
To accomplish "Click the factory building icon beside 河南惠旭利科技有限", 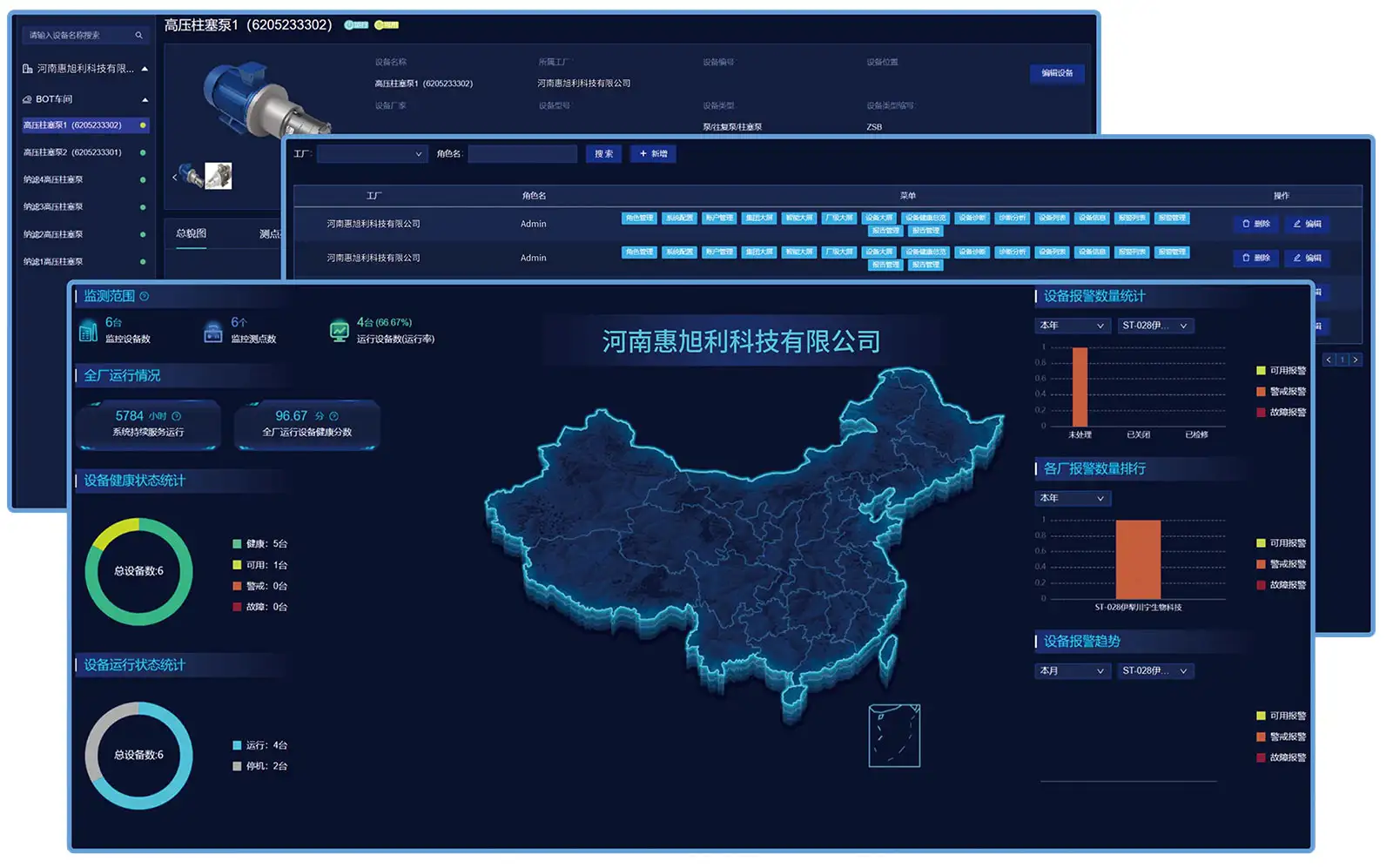I will click(28, 69).
